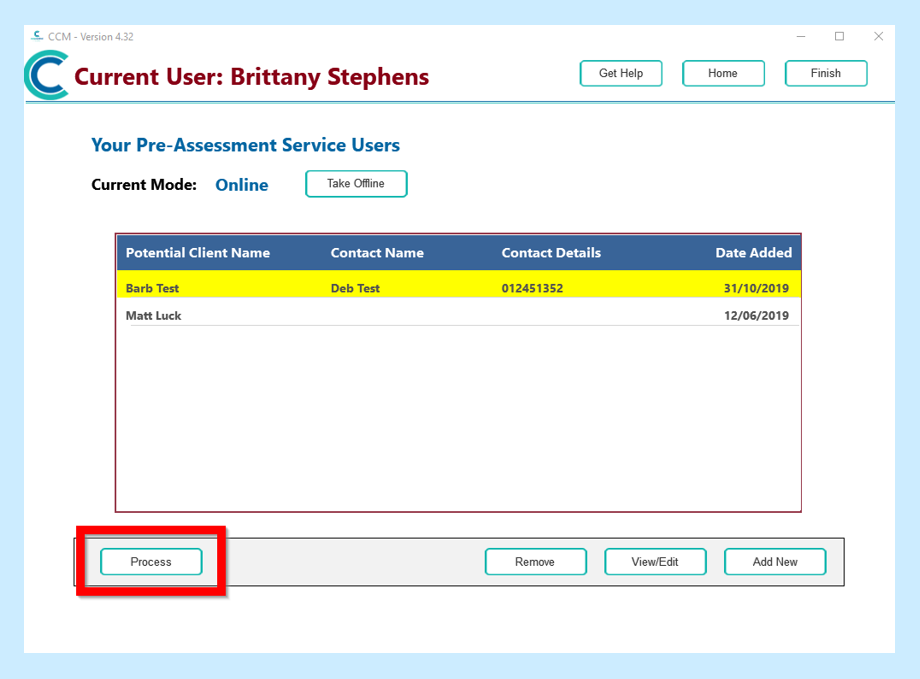This screenshot has height=679, width=920.
Task: Open the Get Help page
Action: (x=621, y=74)
